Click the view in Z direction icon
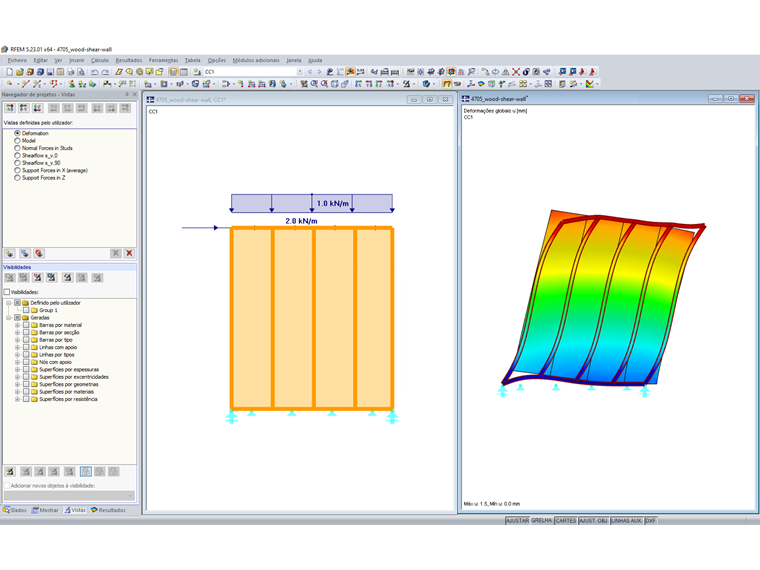 coord(379,84)
